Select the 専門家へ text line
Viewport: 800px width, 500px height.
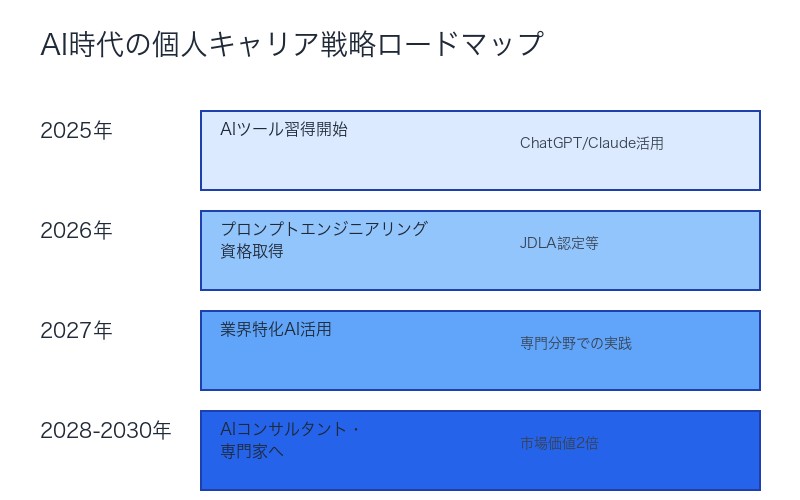tap(252, 451)
